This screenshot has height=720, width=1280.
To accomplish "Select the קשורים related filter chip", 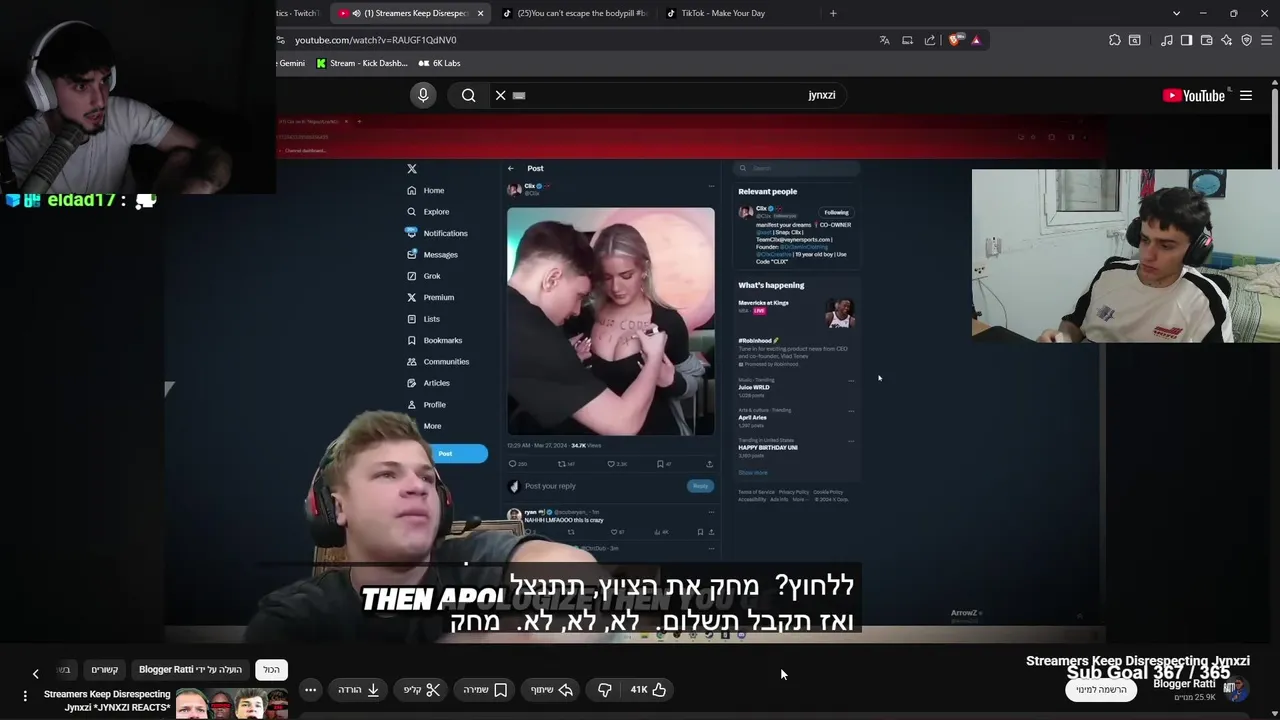I will [105, 669].
